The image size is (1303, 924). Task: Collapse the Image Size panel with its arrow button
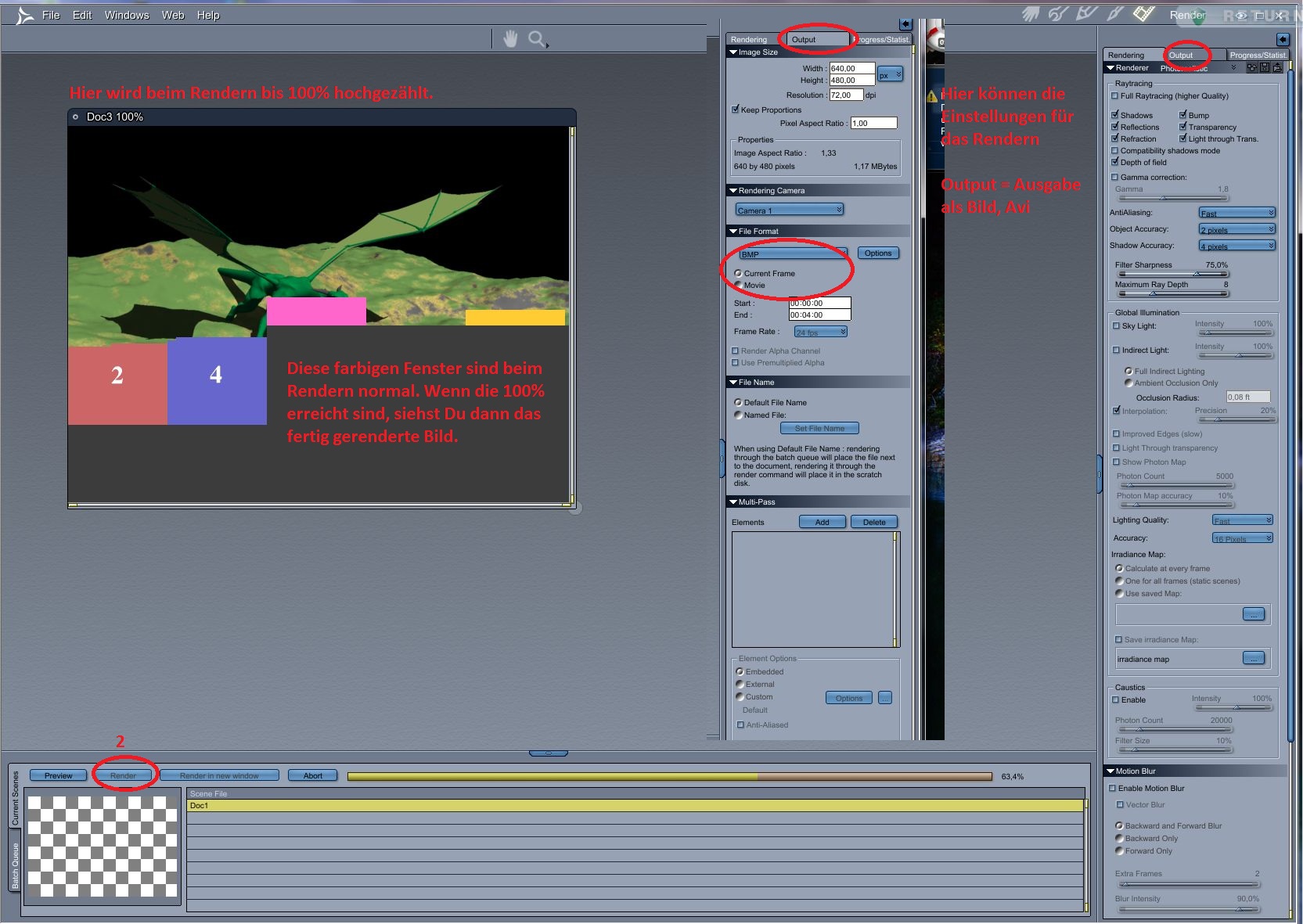point(905,24)
